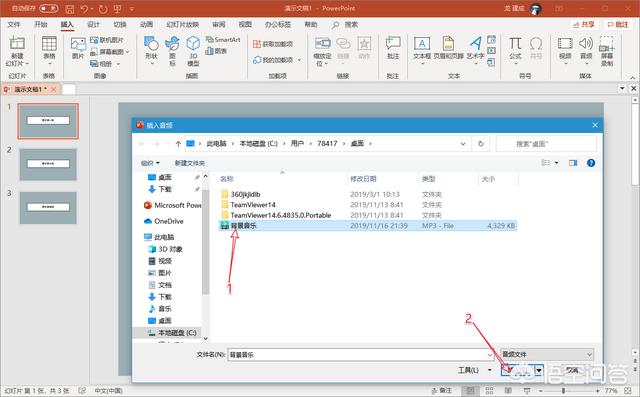This screenshot has width=640, height=397.
Task: Switch to the 开始 ribbon tab
Action: [x=40, y=24]
